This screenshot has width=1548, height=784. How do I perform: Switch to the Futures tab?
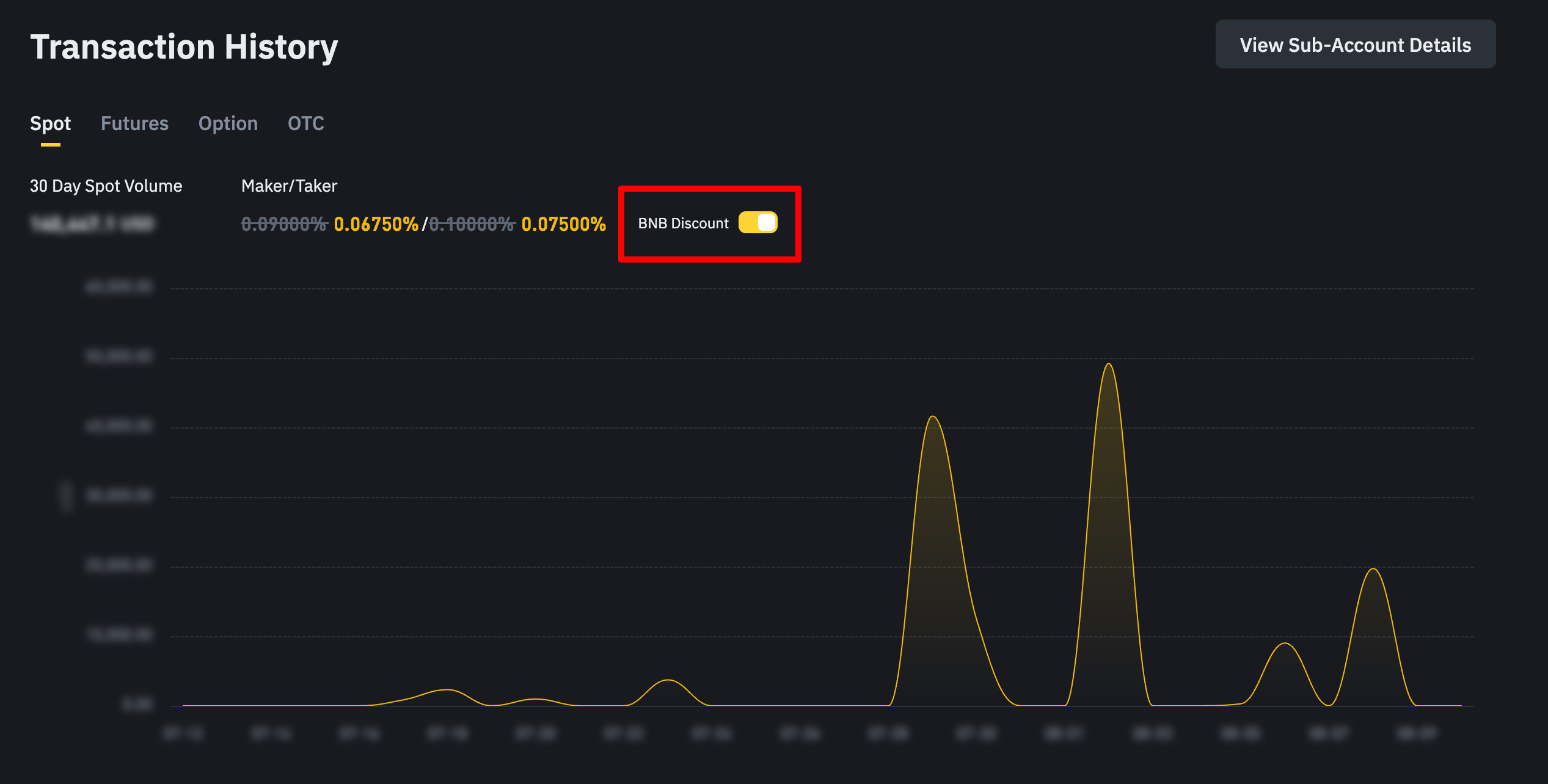[x=134, y=124]
